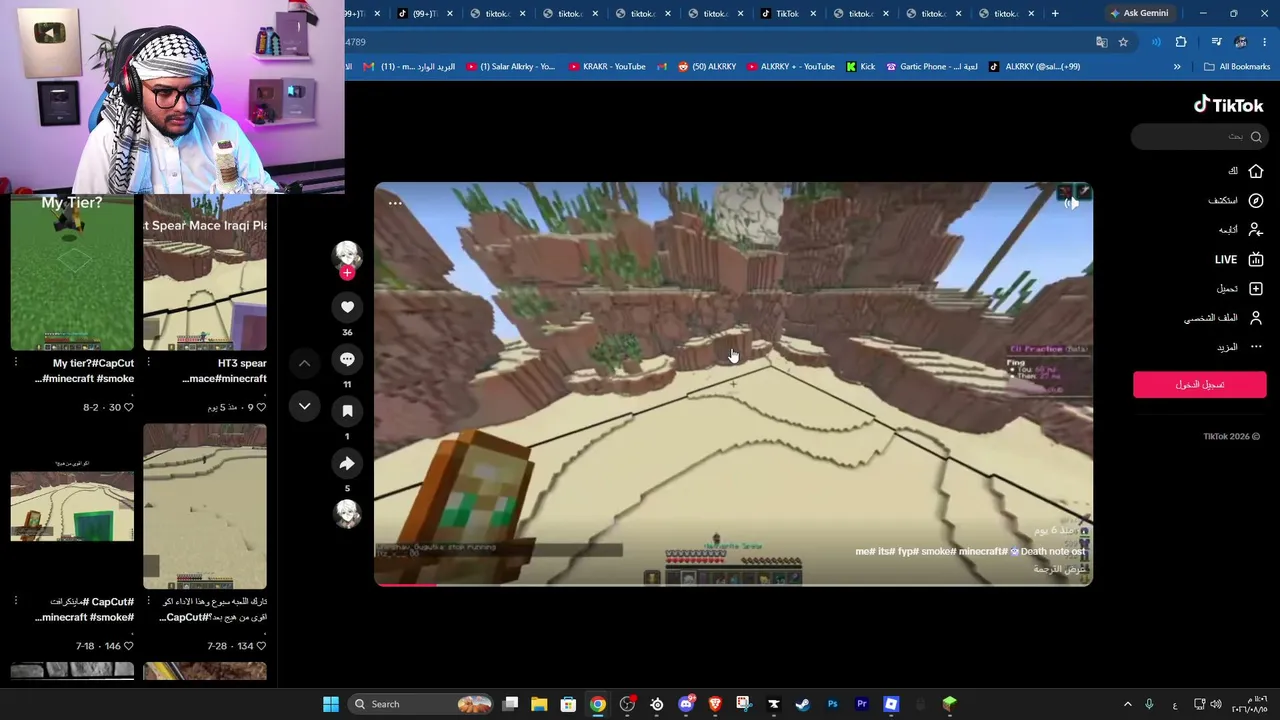1280x720 pixels.
Task: Go to the next video with the down chevron
Action: (x=304, y=406)
